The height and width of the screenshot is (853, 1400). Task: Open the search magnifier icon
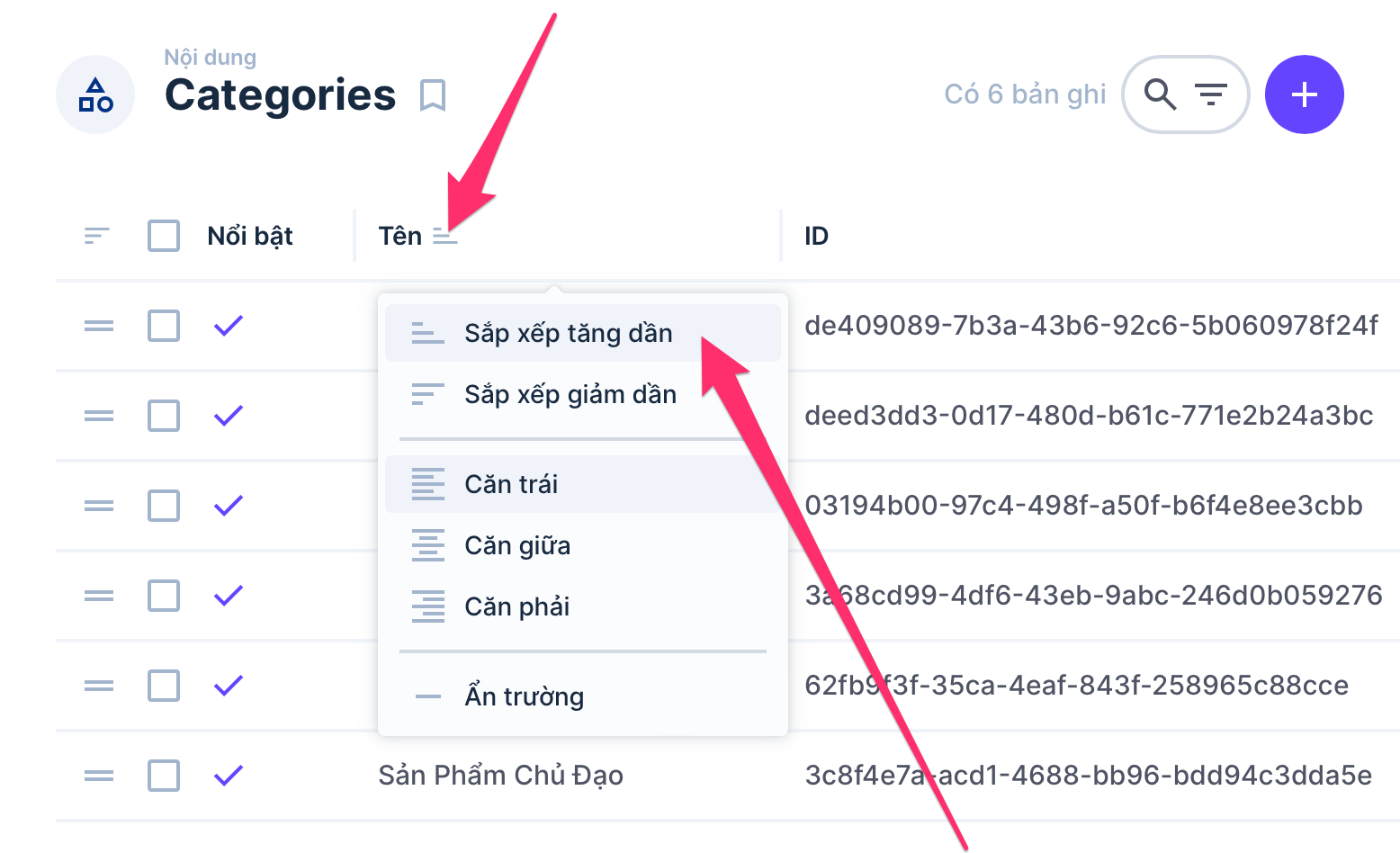pyautogui.click(x=1160, y=94)
